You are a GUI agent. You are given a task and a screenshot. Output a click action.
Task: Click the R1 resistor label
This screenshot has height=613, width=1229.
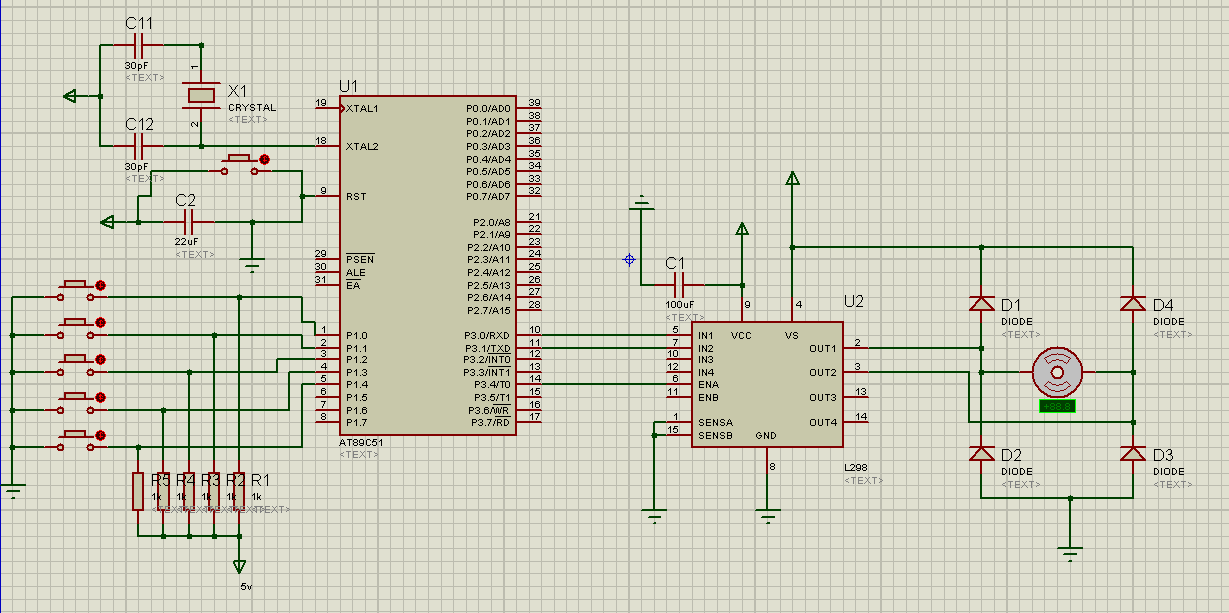[x=261, y=480]
